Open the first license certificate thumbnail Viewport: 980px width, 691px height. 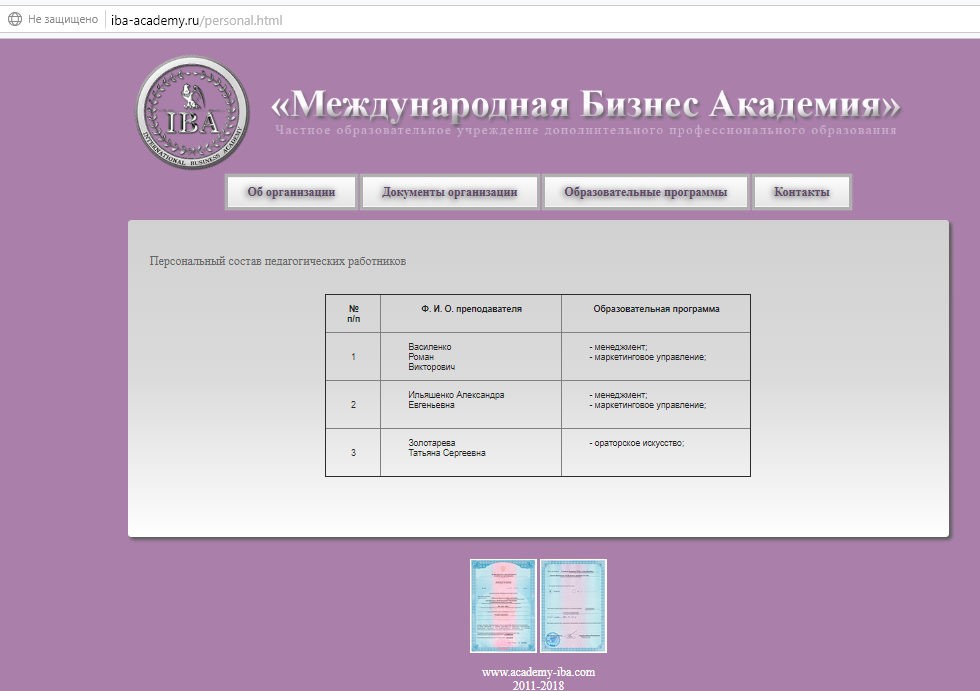coord(503,606)
